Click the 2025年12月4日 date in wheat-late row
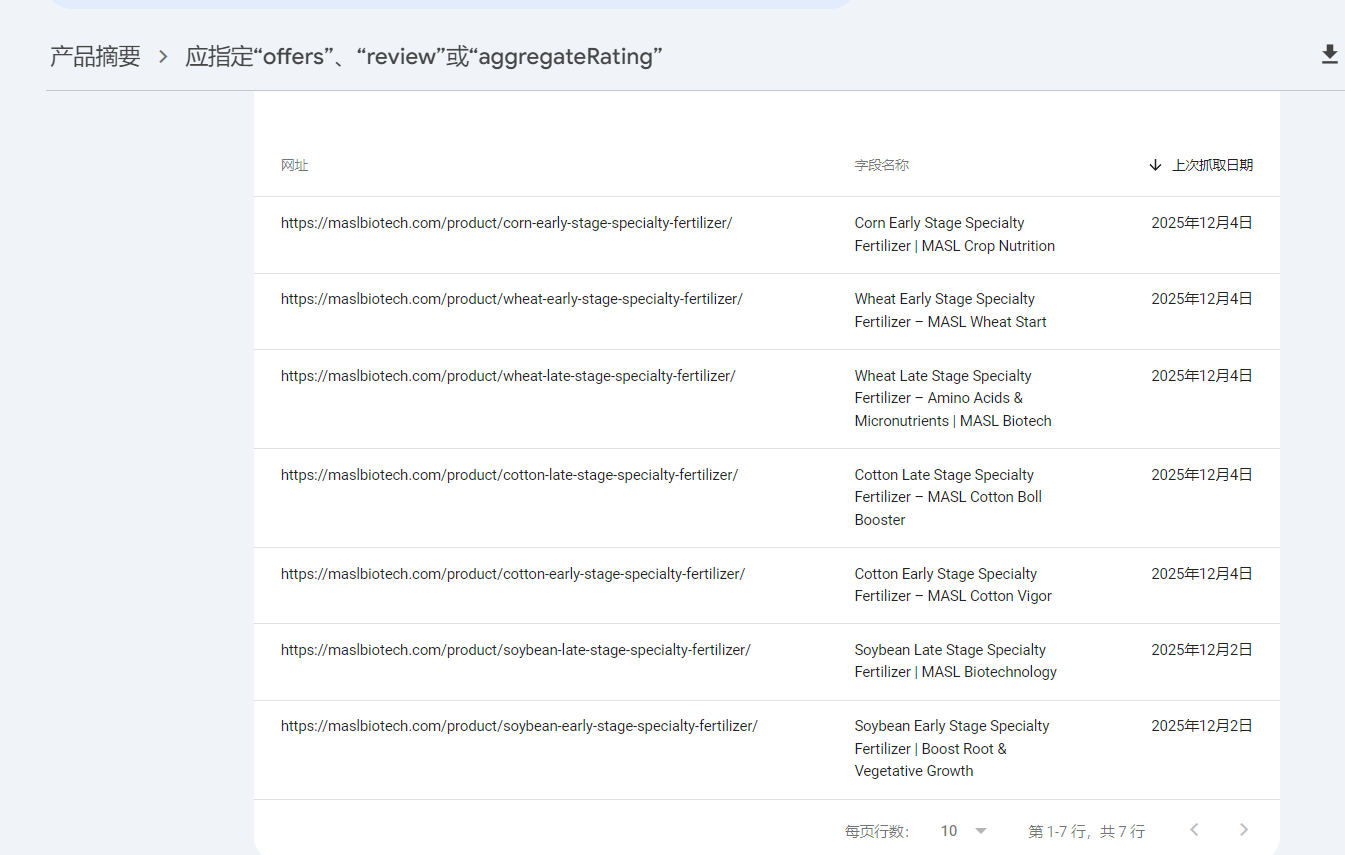 1201,376
